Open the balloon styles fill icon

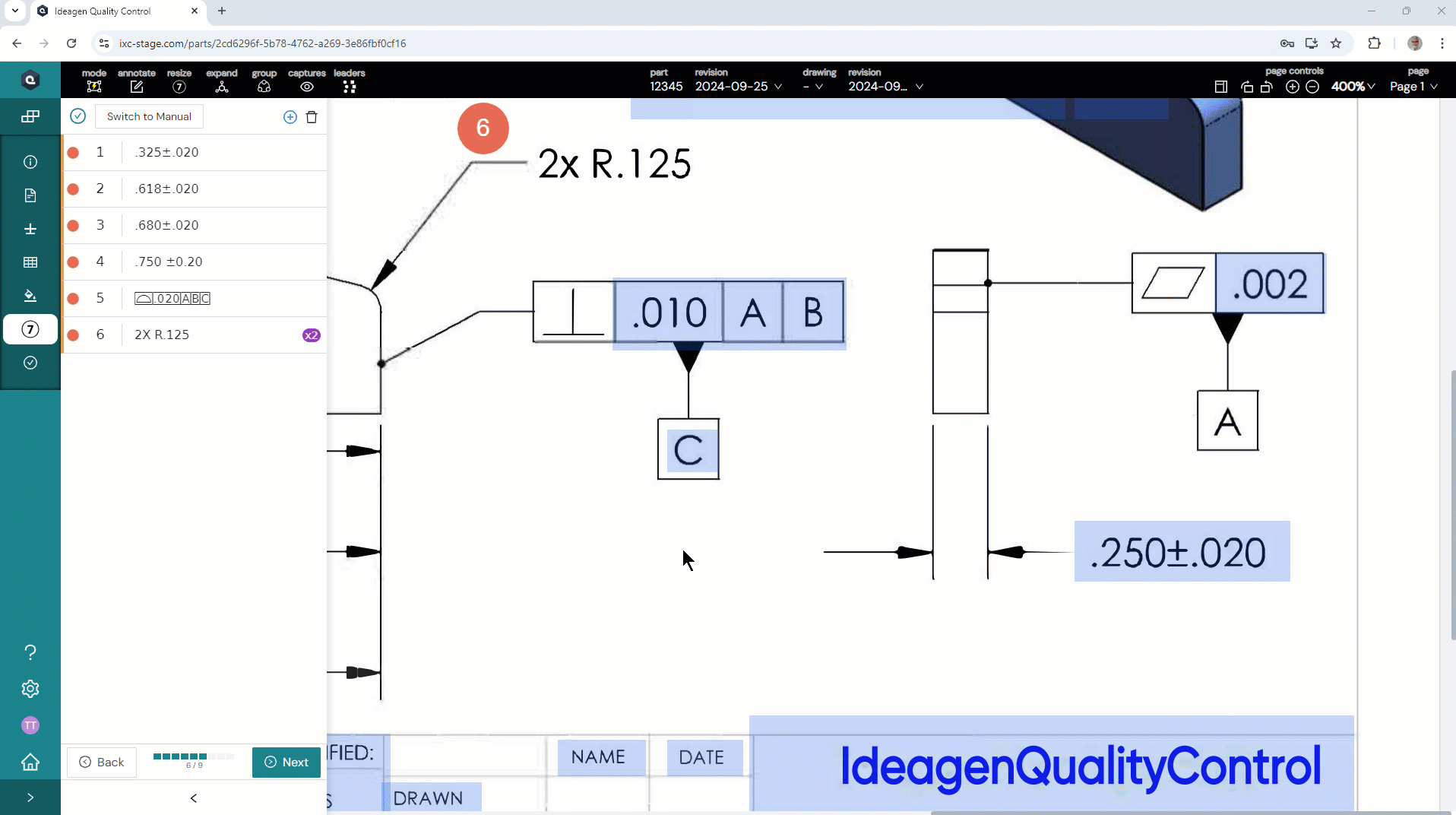pos(30,296)
